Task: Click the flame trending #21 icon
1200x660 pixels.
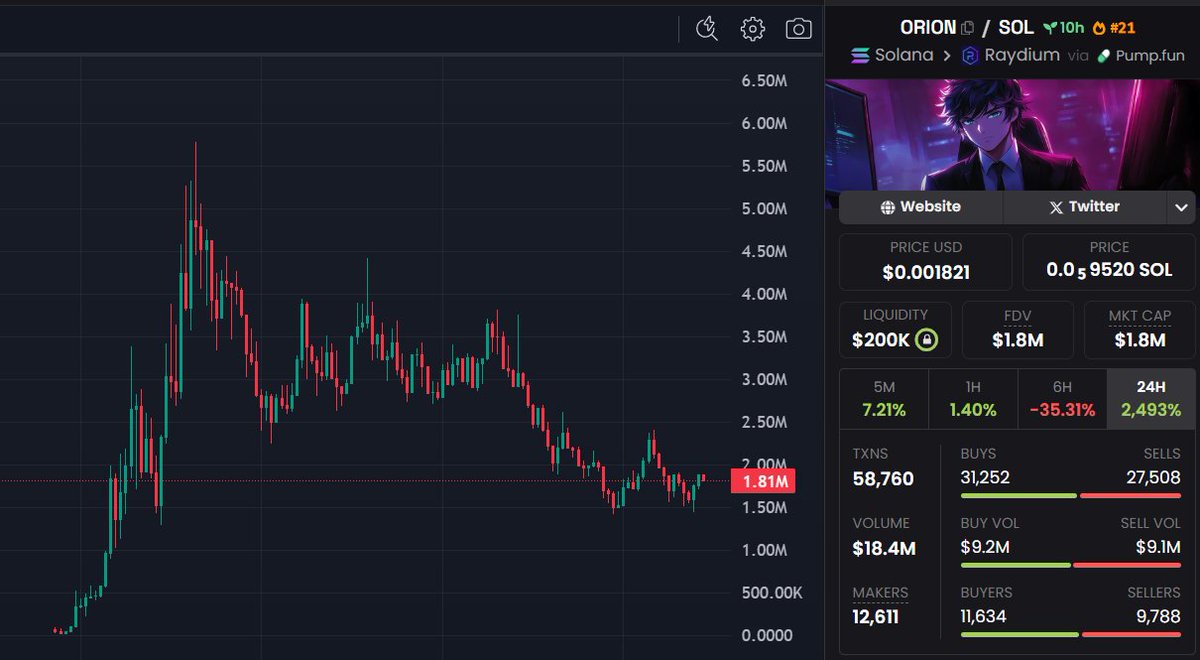Action: (x=1099, y=28)
